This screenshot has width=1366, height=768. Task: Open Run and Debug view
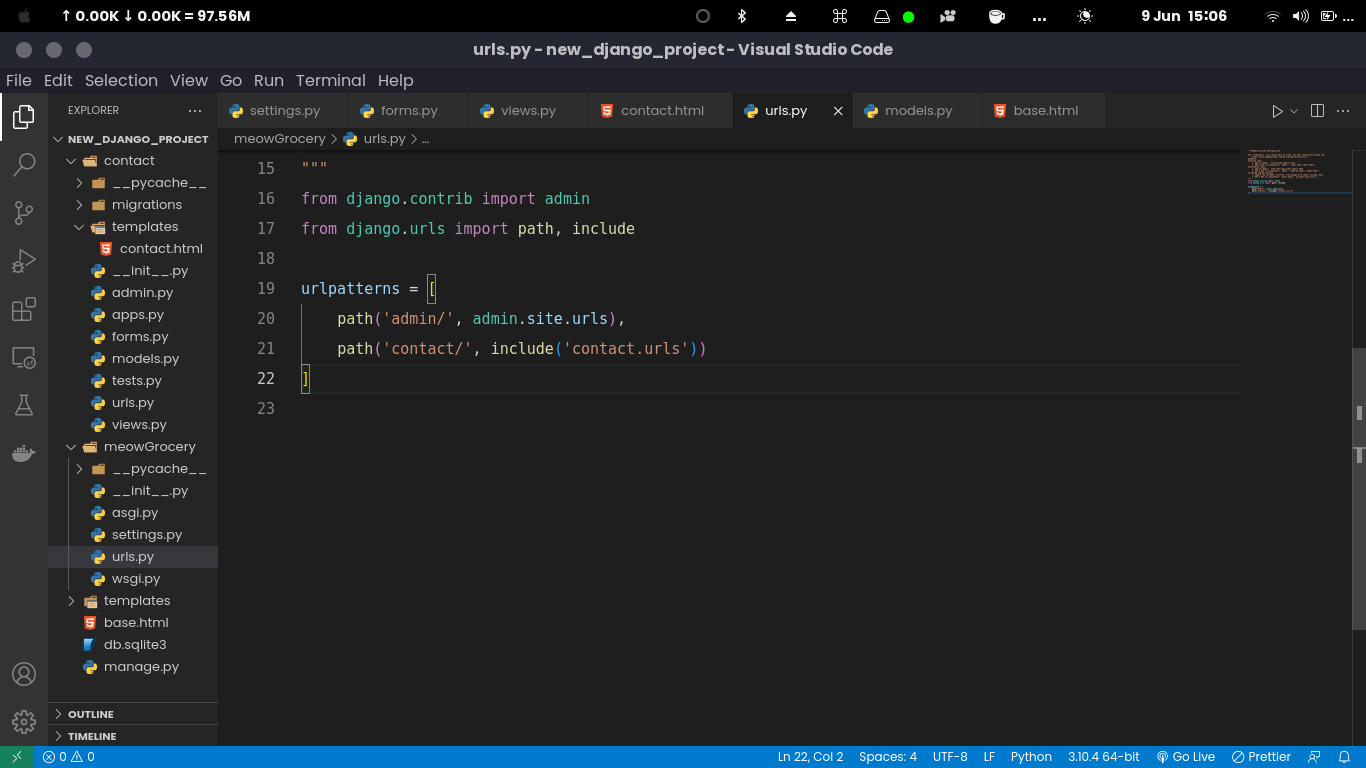click(24, 261)
